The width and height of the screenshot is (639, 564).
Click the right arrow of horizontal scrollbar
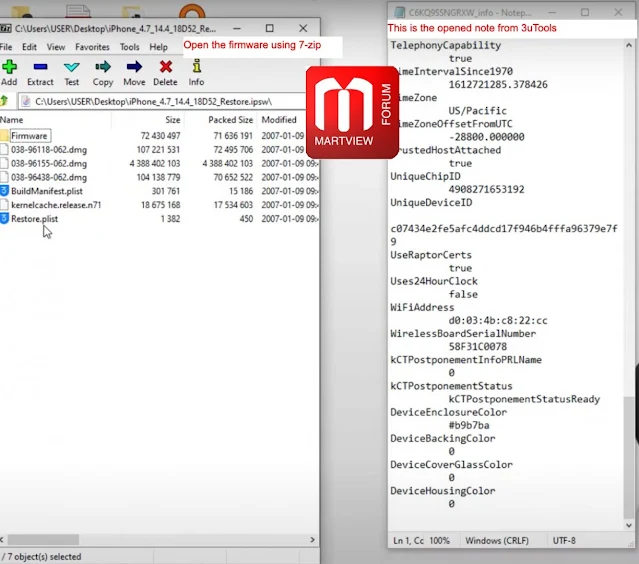coord(312,540)
